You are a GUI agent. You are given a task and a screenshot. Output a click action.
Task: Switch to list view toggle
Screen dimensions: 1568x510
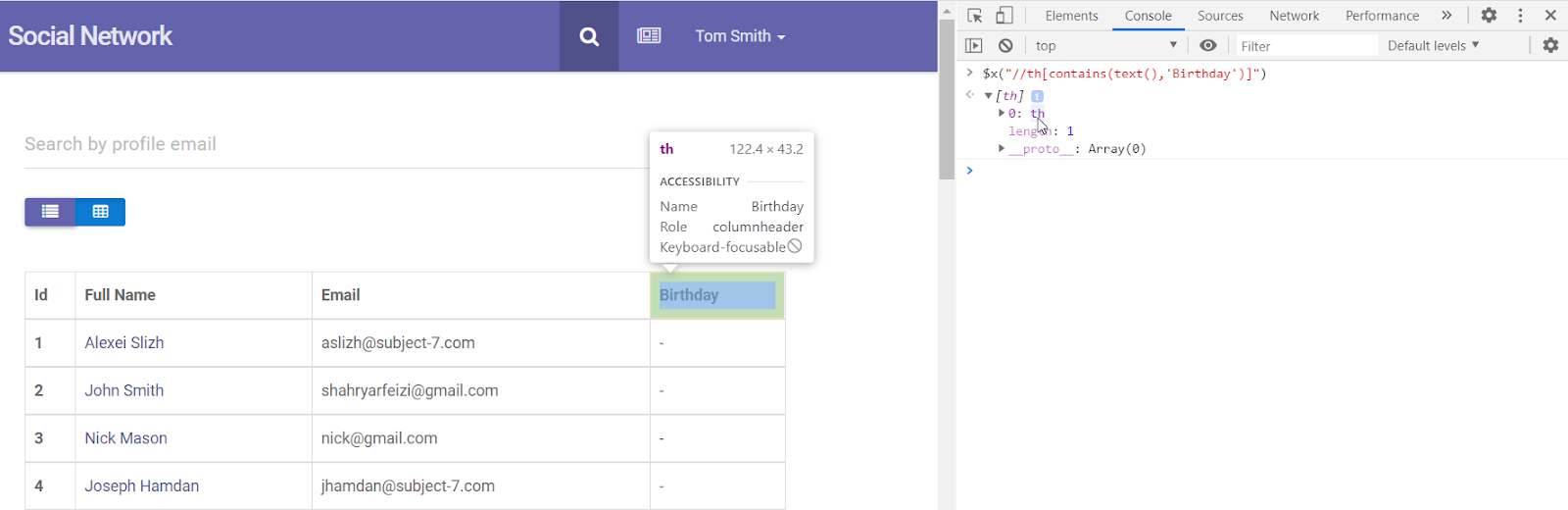[x=50, y=212]
